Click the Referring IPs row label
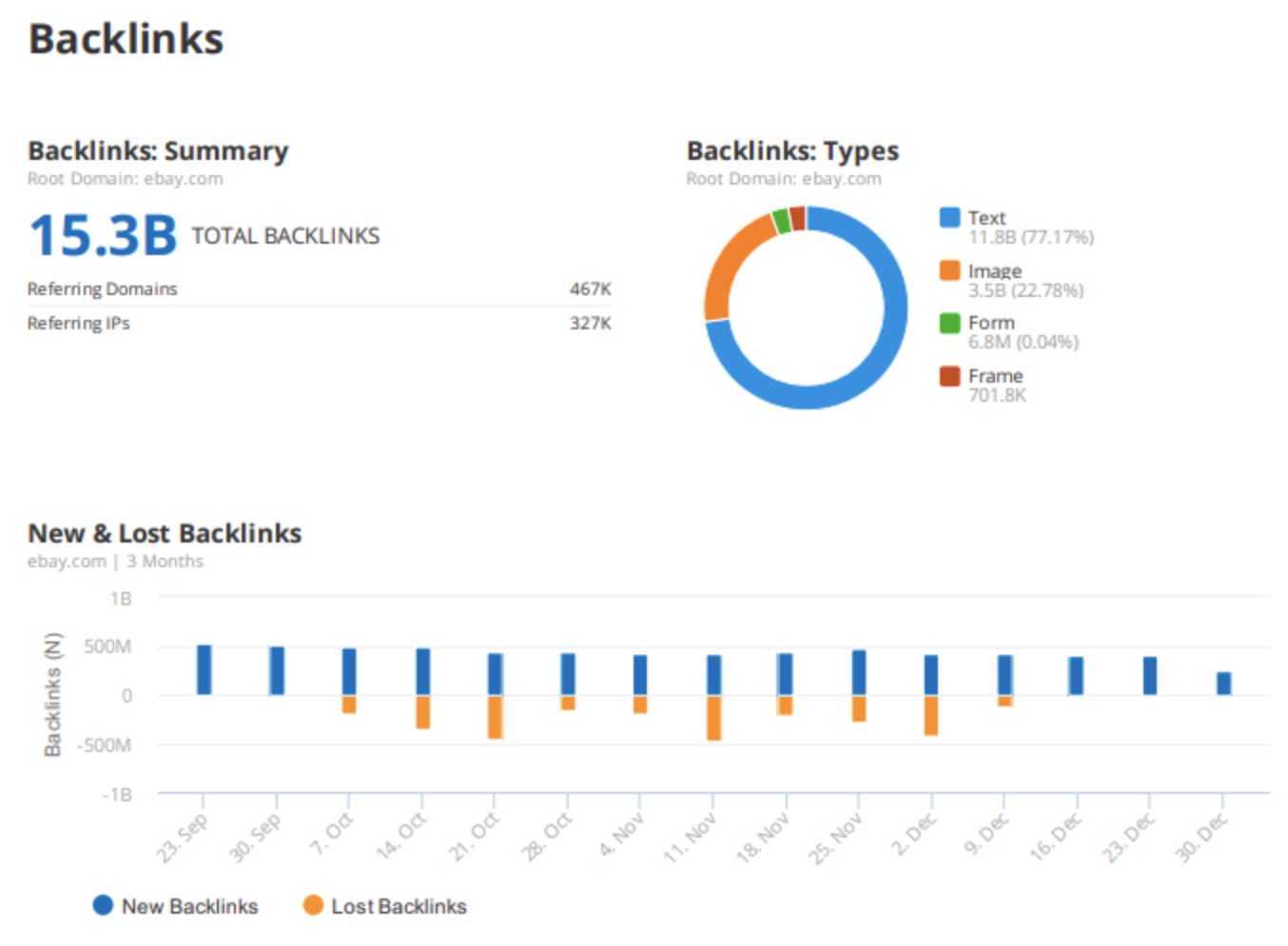 tap(78, 324)
